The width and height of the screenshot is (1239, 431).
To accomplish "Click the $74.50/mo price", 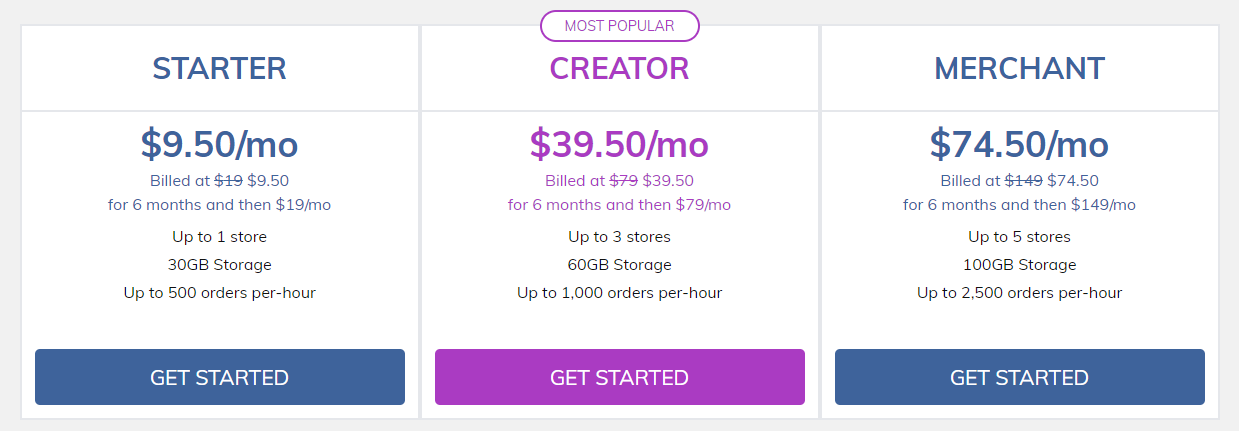I will pyautogui.click(x=1020, y=145).
